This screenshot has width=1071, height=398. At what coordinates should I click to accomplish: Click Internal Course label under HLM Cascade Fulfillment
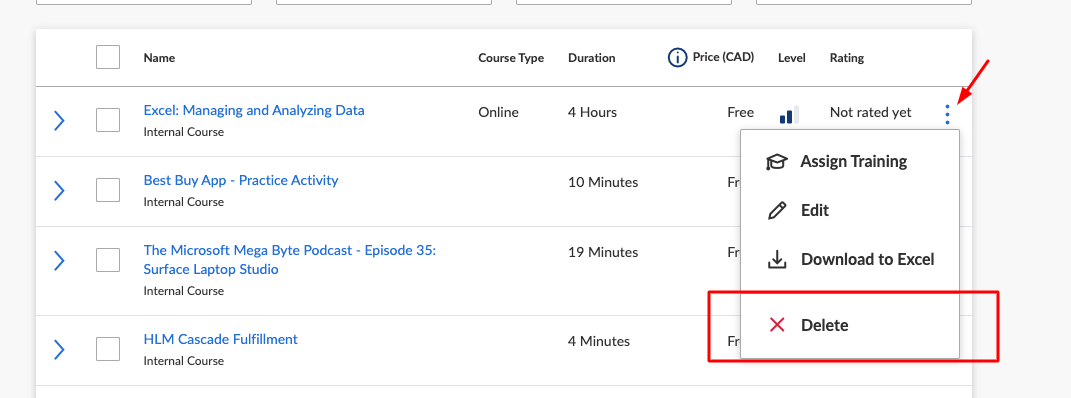point(184,361)
